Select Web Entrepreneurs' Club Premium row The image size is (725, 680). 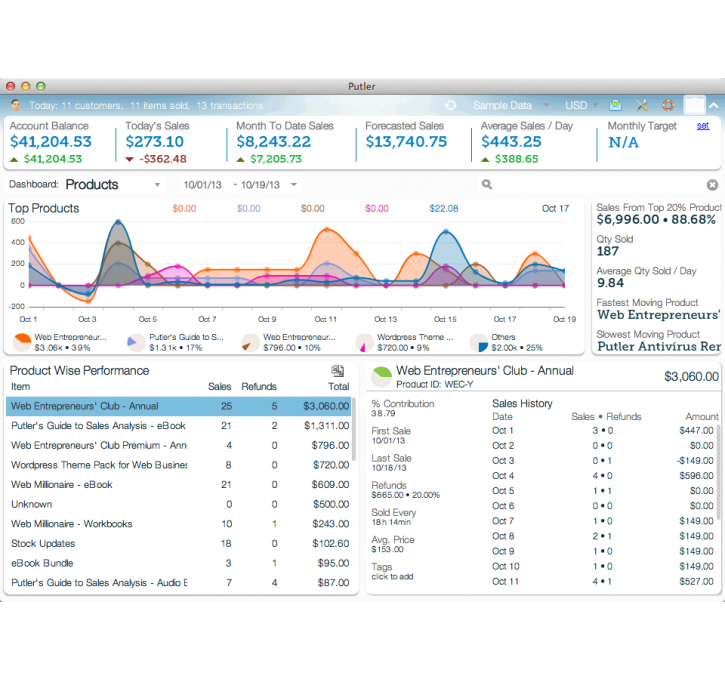pos(179,445)
